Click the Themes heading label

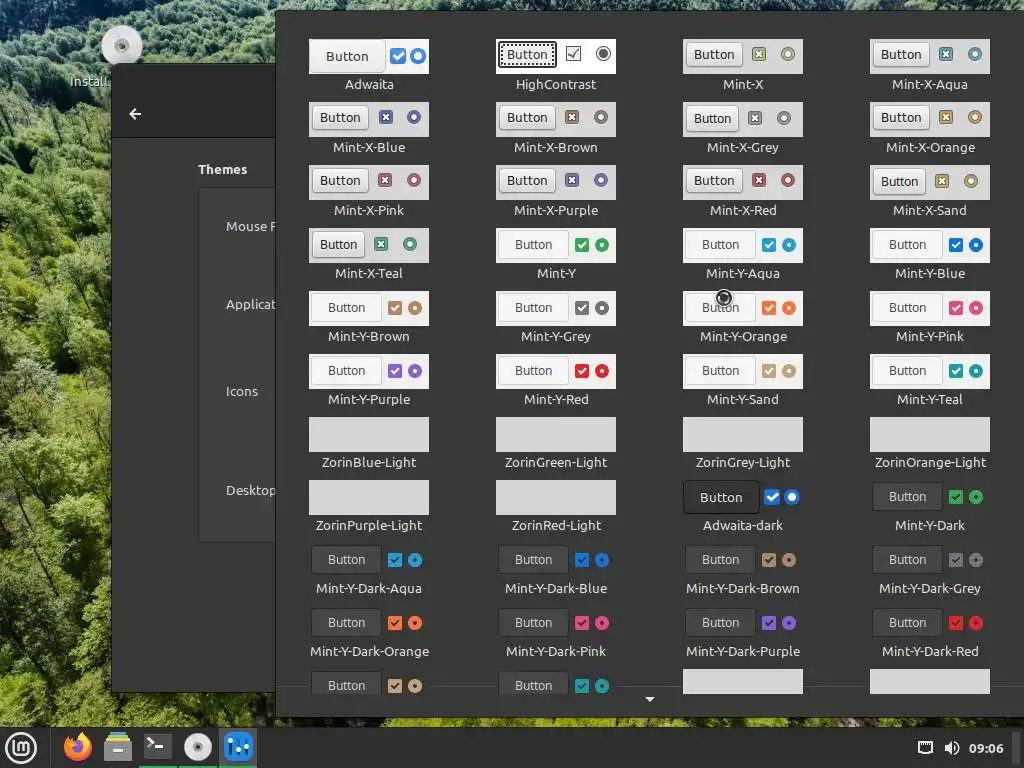click(x=223, y=170)
